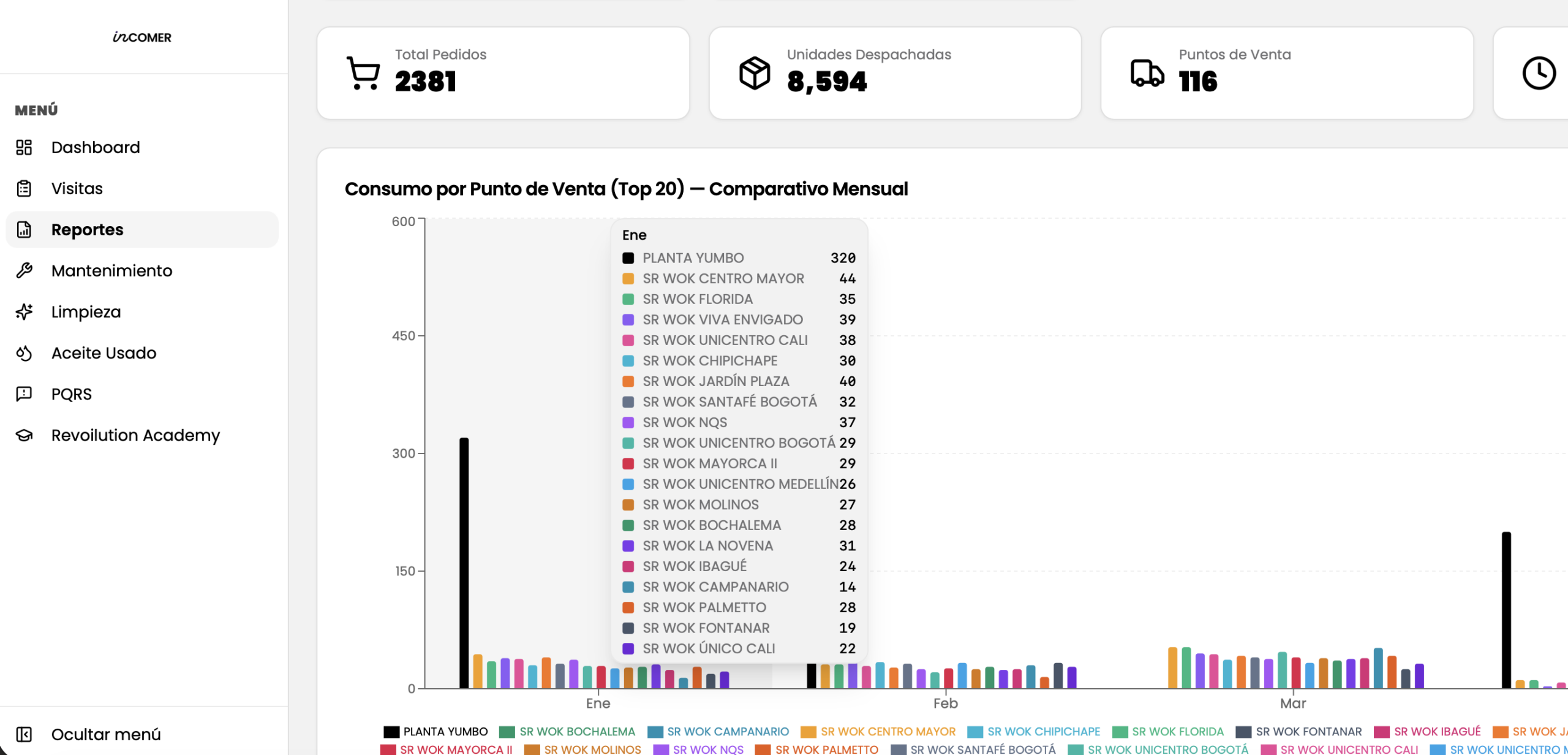The height and width of the screenshot is (755, 1568).
Task: Select the Mantenimiento wrench icon
Action: 24,270
